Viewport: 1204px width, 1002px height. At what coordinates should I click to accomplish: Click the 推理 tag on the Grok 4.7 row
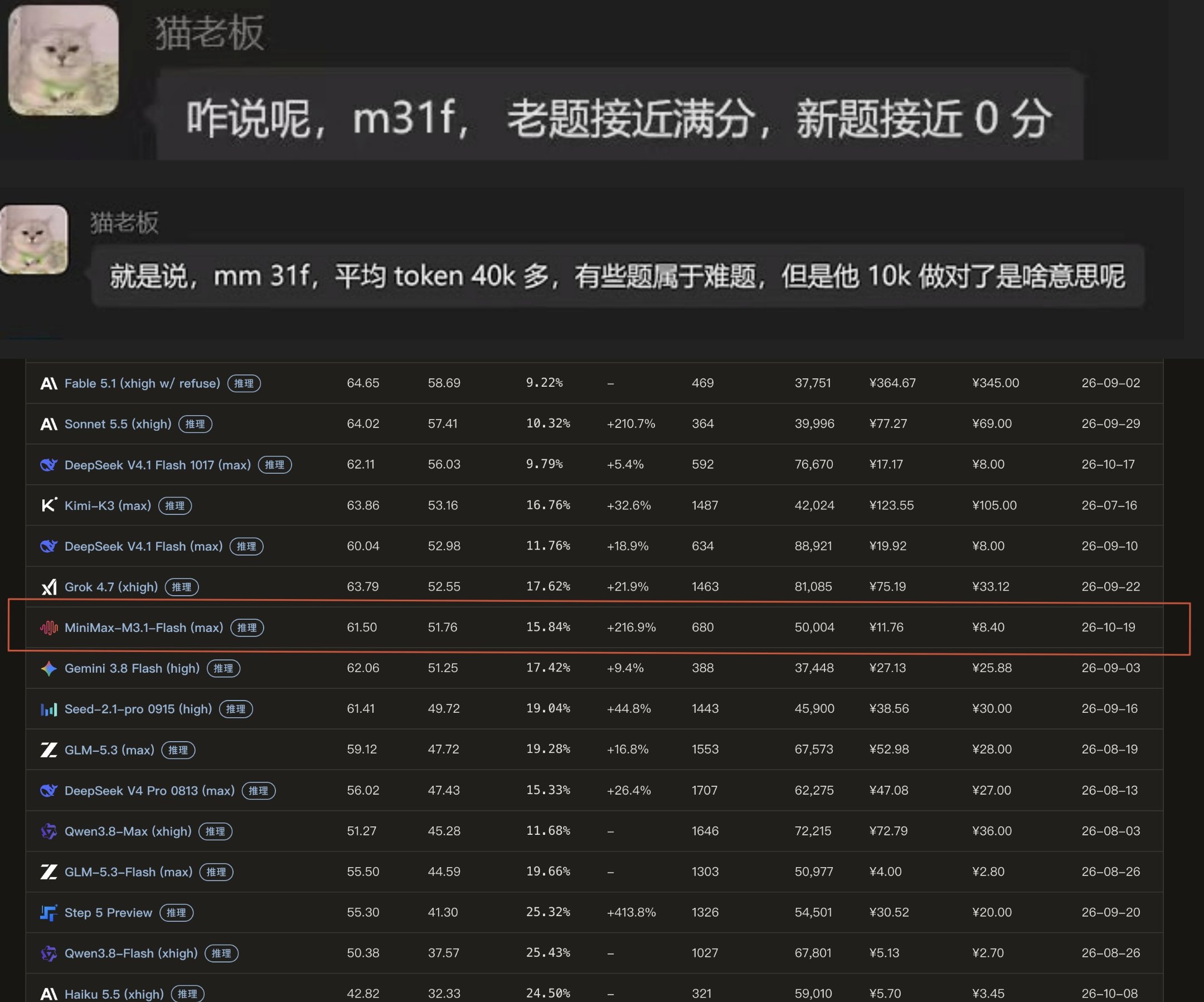[182, 587]
